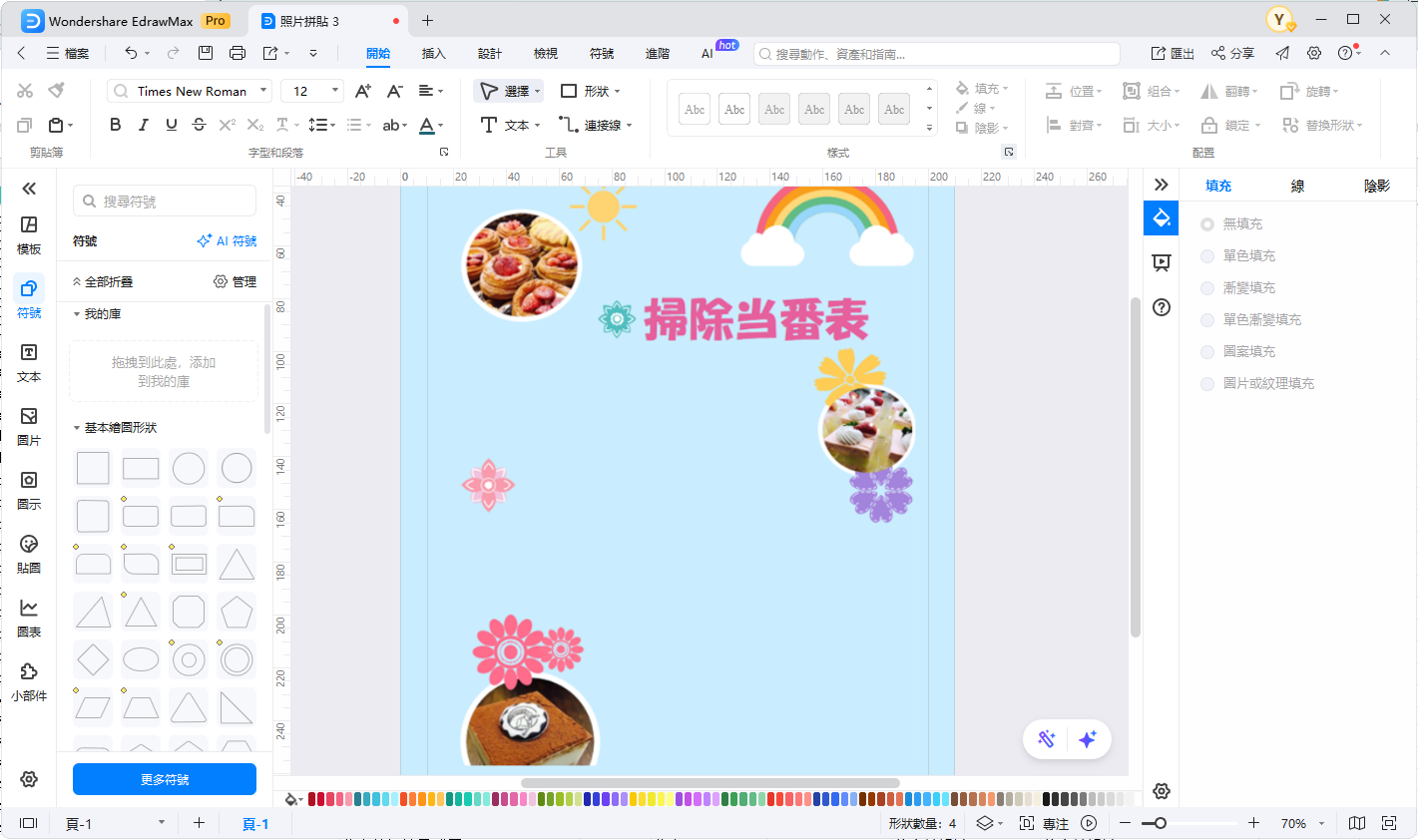The height and width of the screenshot is (840, 1418).
Task: Open the Times New Roman font dropdown
Action: [x=265, y=91]
